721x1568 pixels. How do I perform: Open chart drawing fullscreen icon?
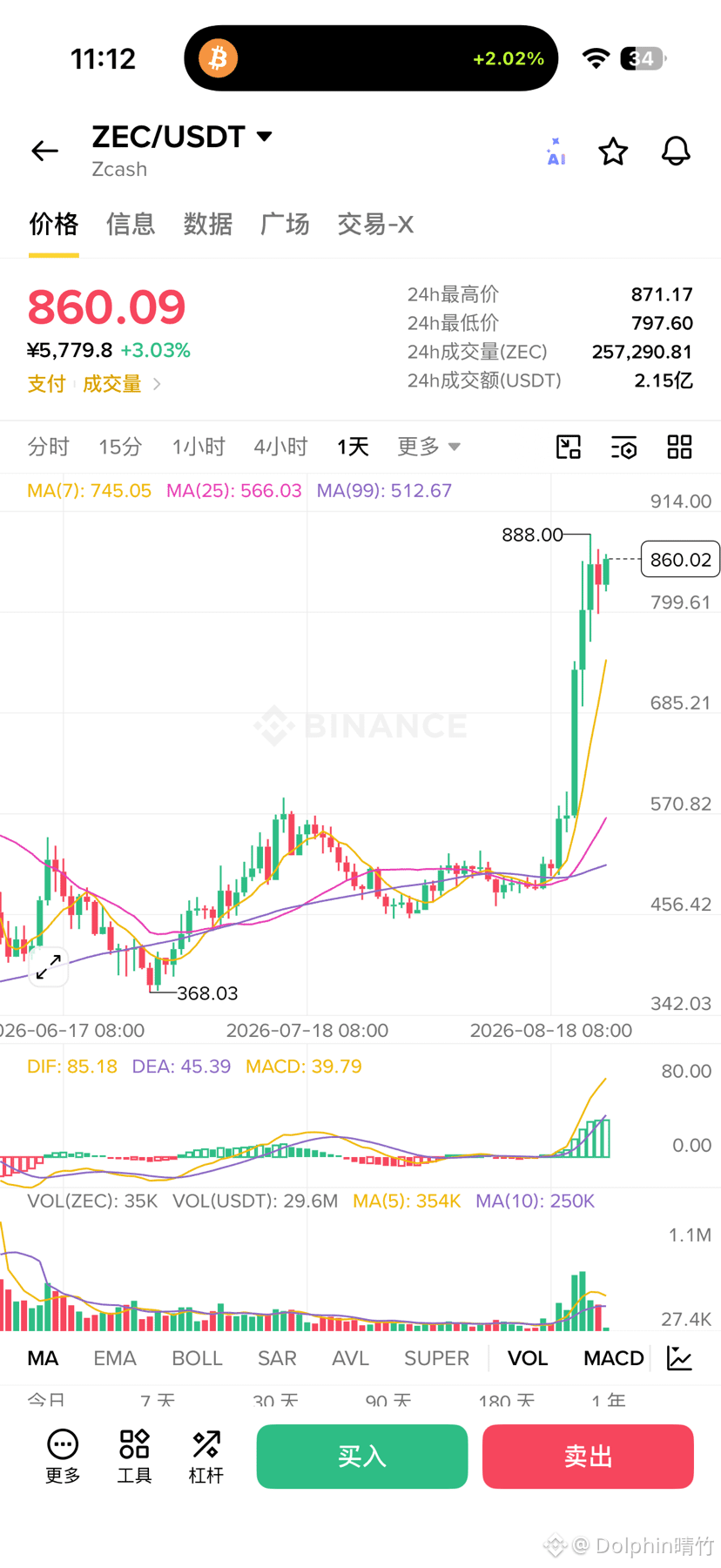coord(569,447)
